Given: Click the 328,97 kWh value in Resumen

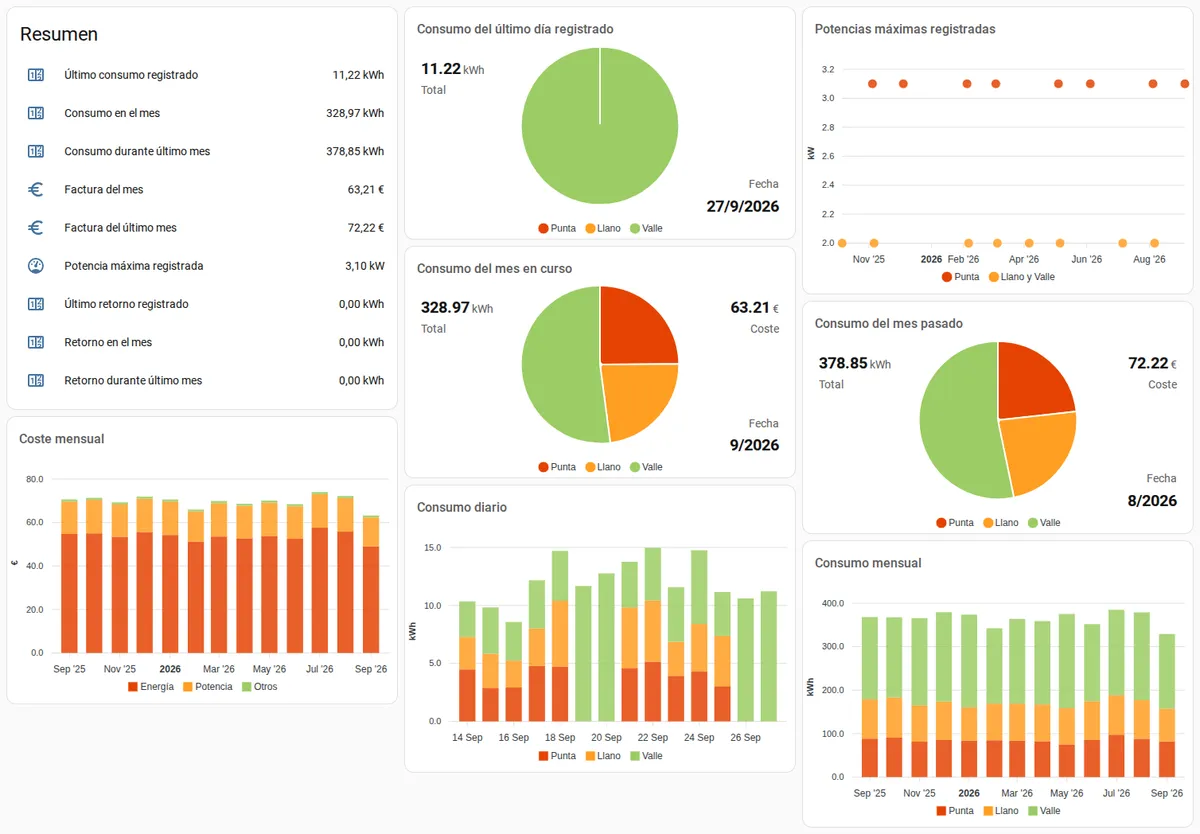Looking at the screenshot, I should tap(355, 113).
